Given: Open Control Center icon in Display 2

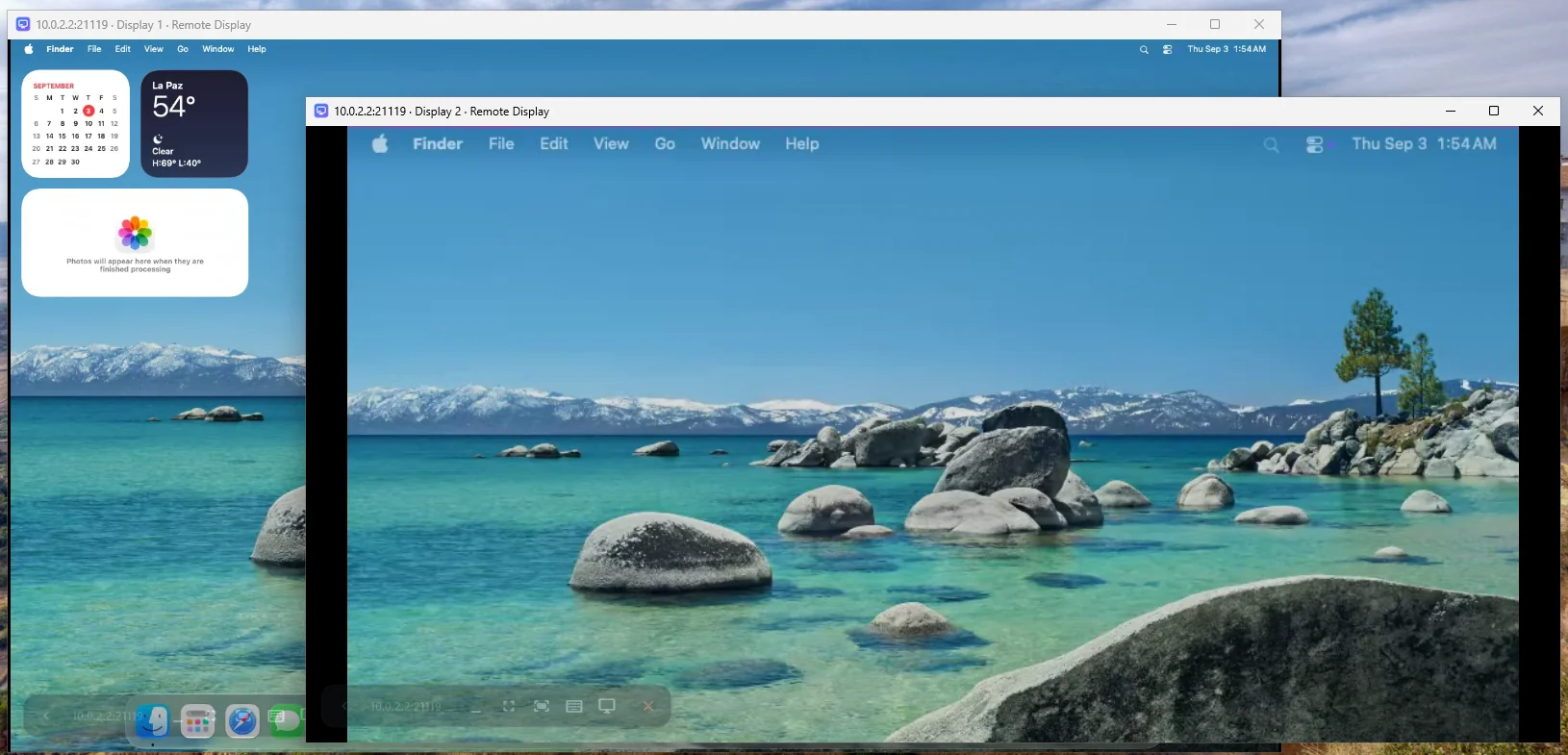Looking at the screenshot, I should coord(1315,145).
